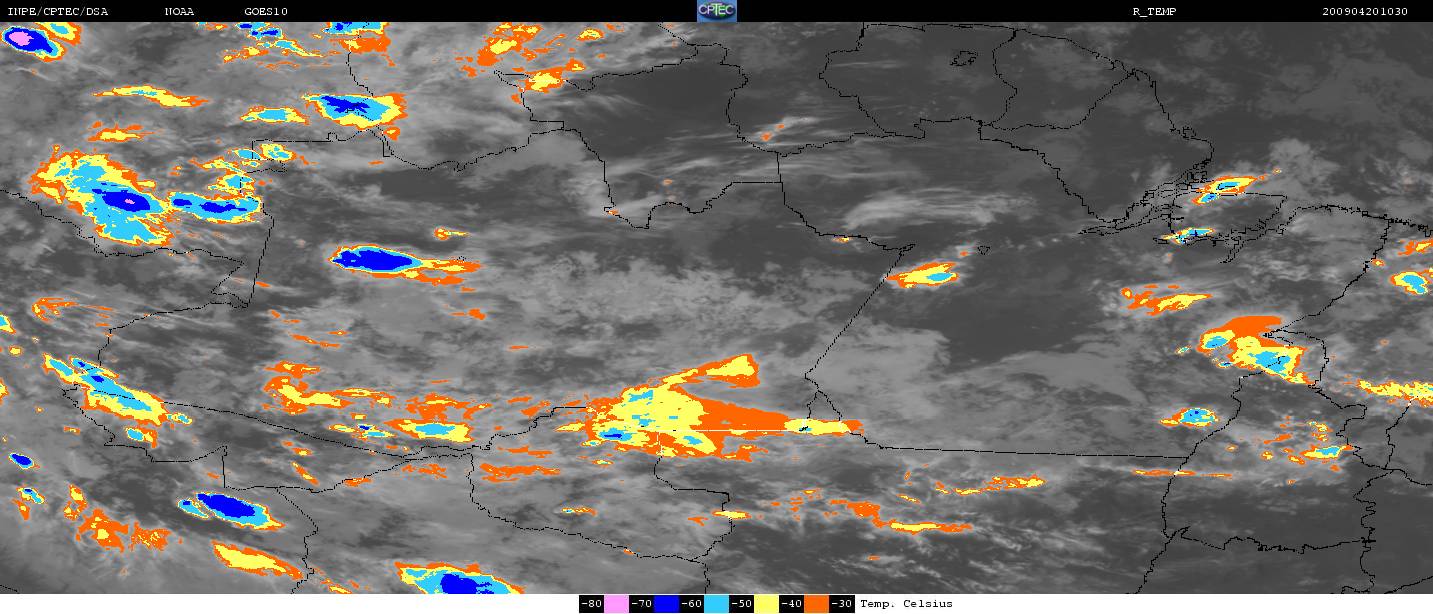Select the 200904201030 timestamp
Viewport: 1433px width, 614px height.
tap(1365, 12)
